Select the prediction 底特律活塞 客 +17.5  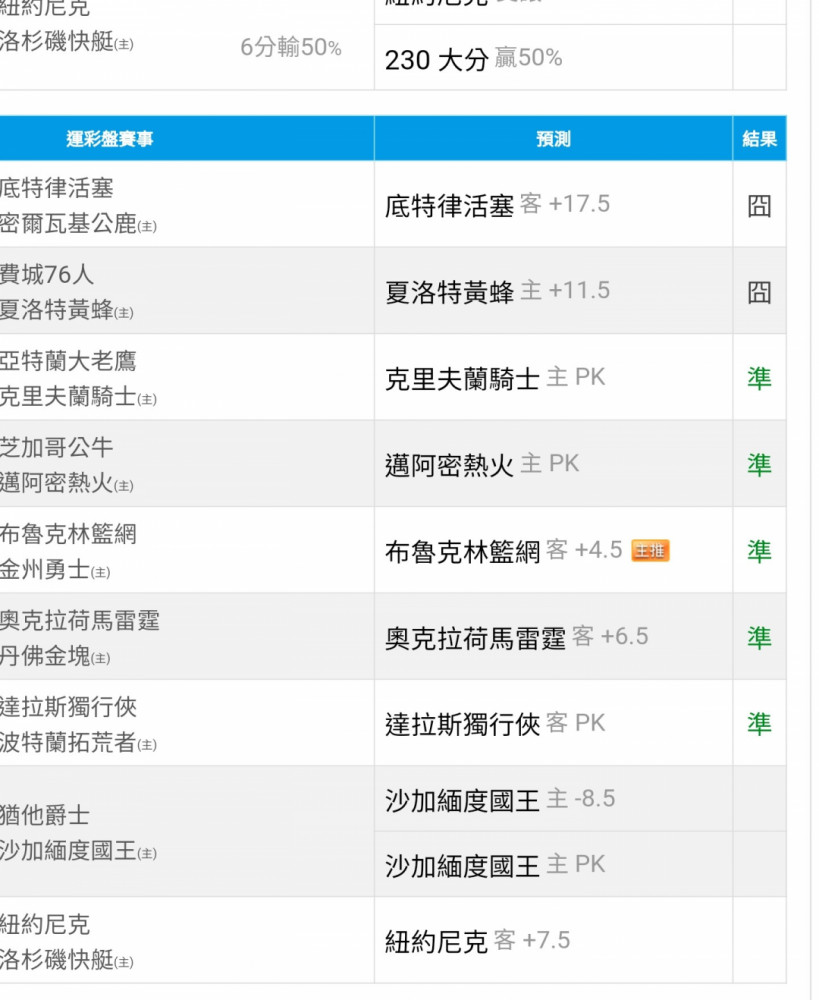point(498,205)
